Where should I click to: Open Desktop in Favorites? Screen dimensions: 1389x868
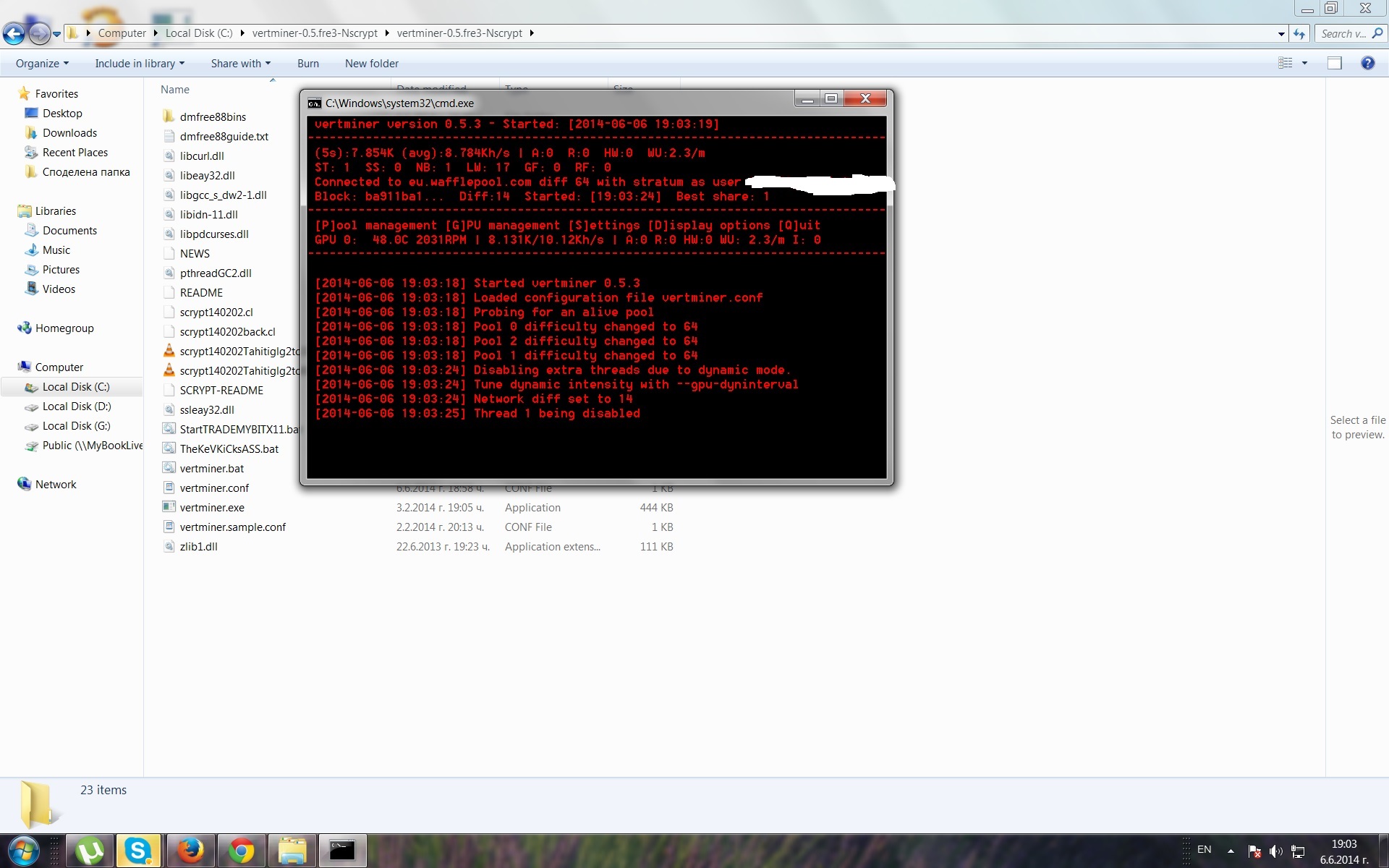(62, 114)
